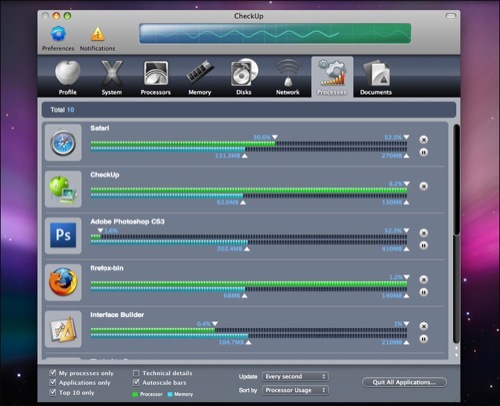Open the Sort by dropdown

coord(295,390)
